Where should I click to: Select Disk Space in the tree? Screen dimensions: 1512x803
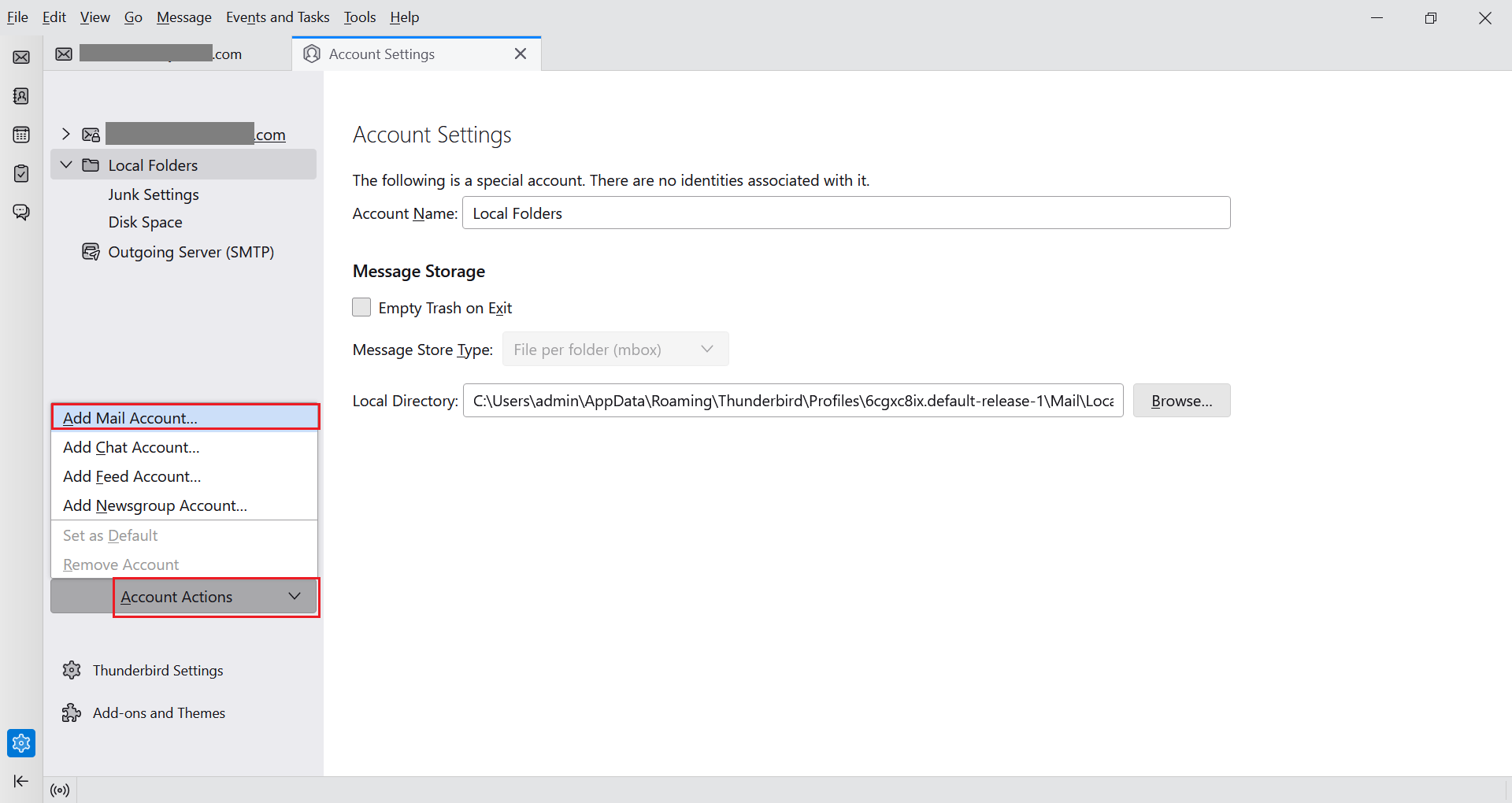pyautogui.click(x=145, y=222)
